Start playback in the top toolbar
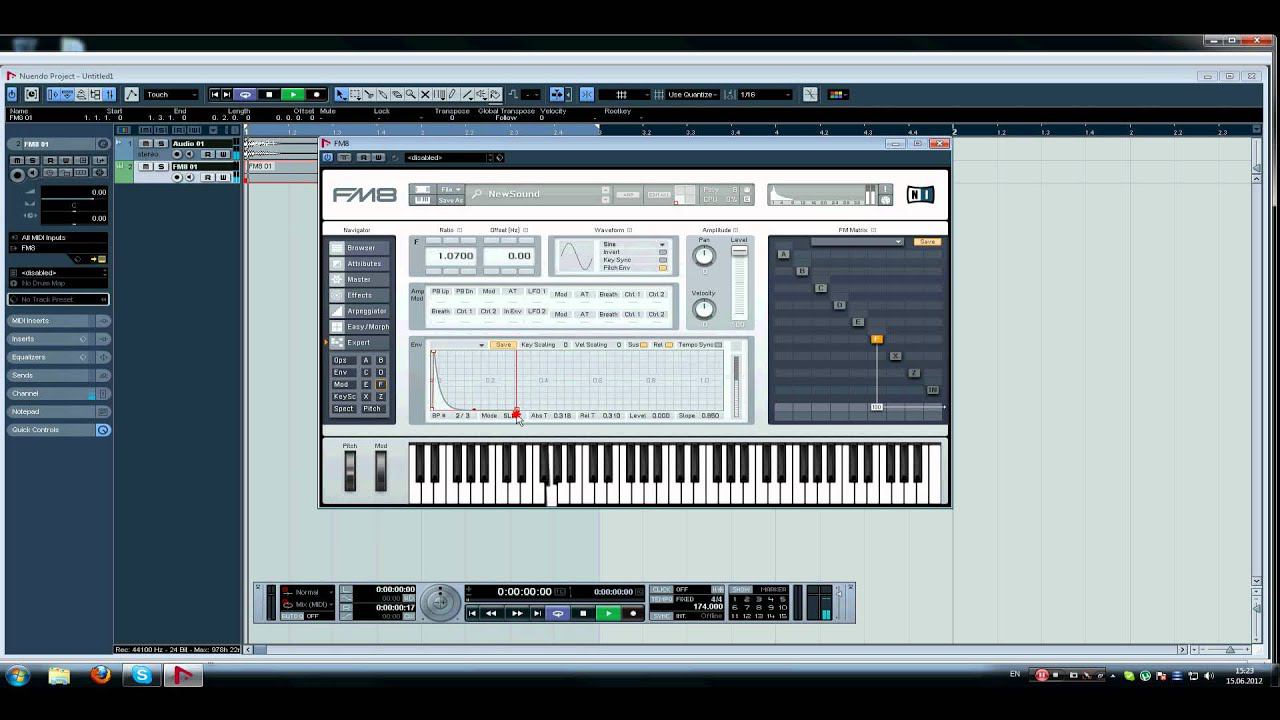 point(293,94)
